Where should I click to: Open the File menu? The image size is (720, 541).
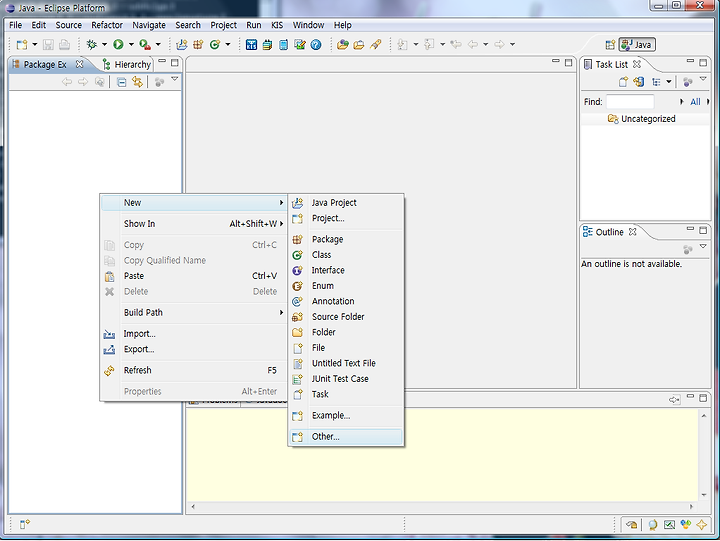pos(16,25)
